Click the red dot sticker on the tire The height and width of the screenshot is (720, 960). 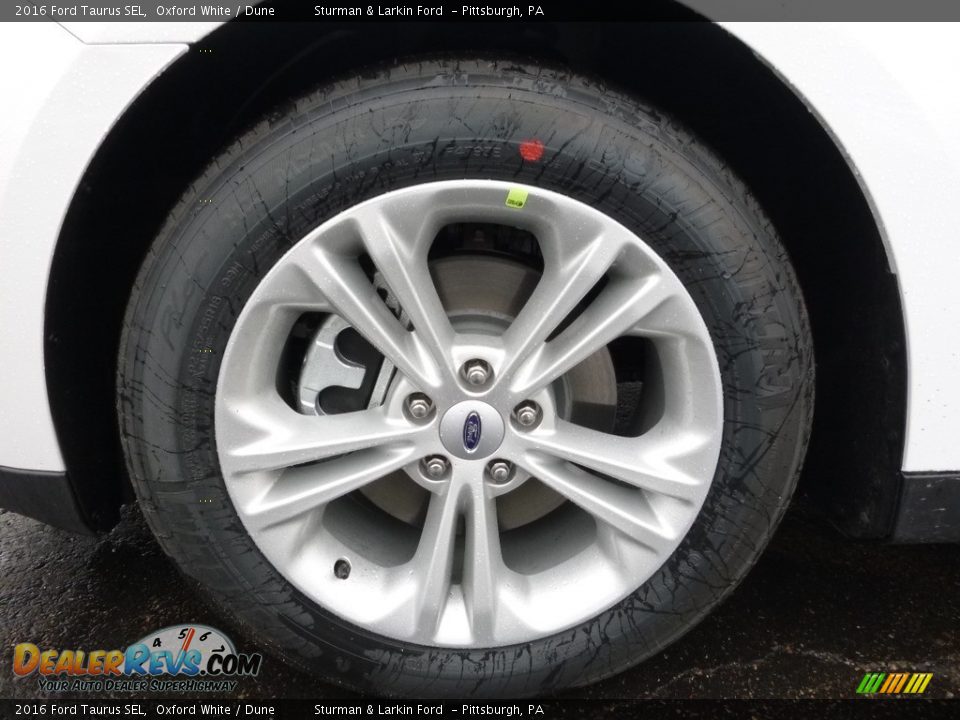[530, 150]
